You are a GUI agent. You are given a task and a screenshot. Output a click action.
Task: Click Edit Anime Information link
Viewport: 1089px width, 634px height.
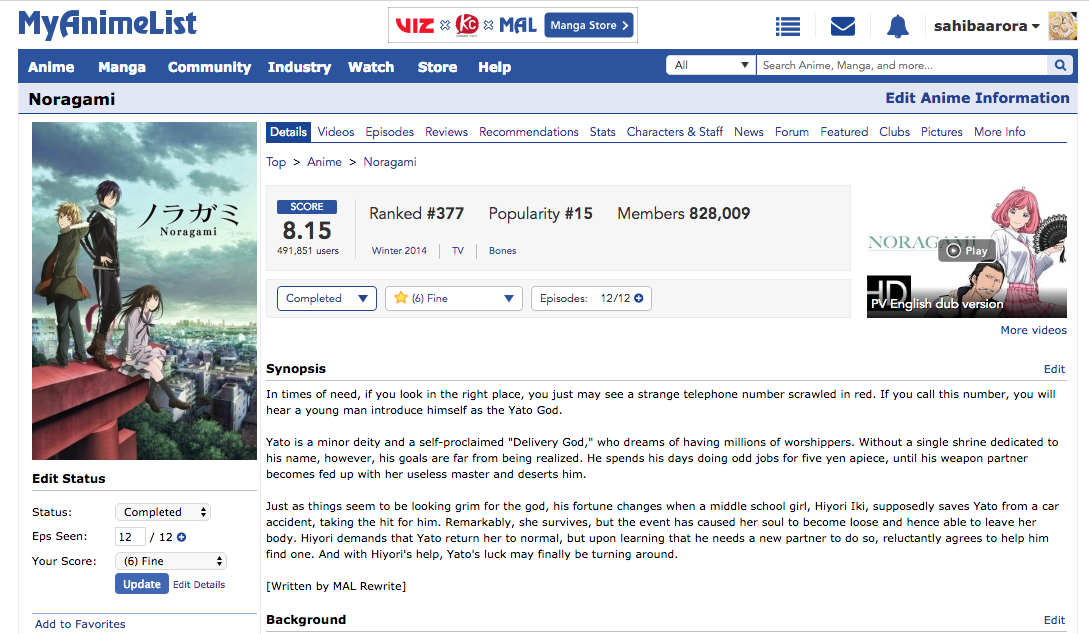pyautogui.click(x=977, y=98)
